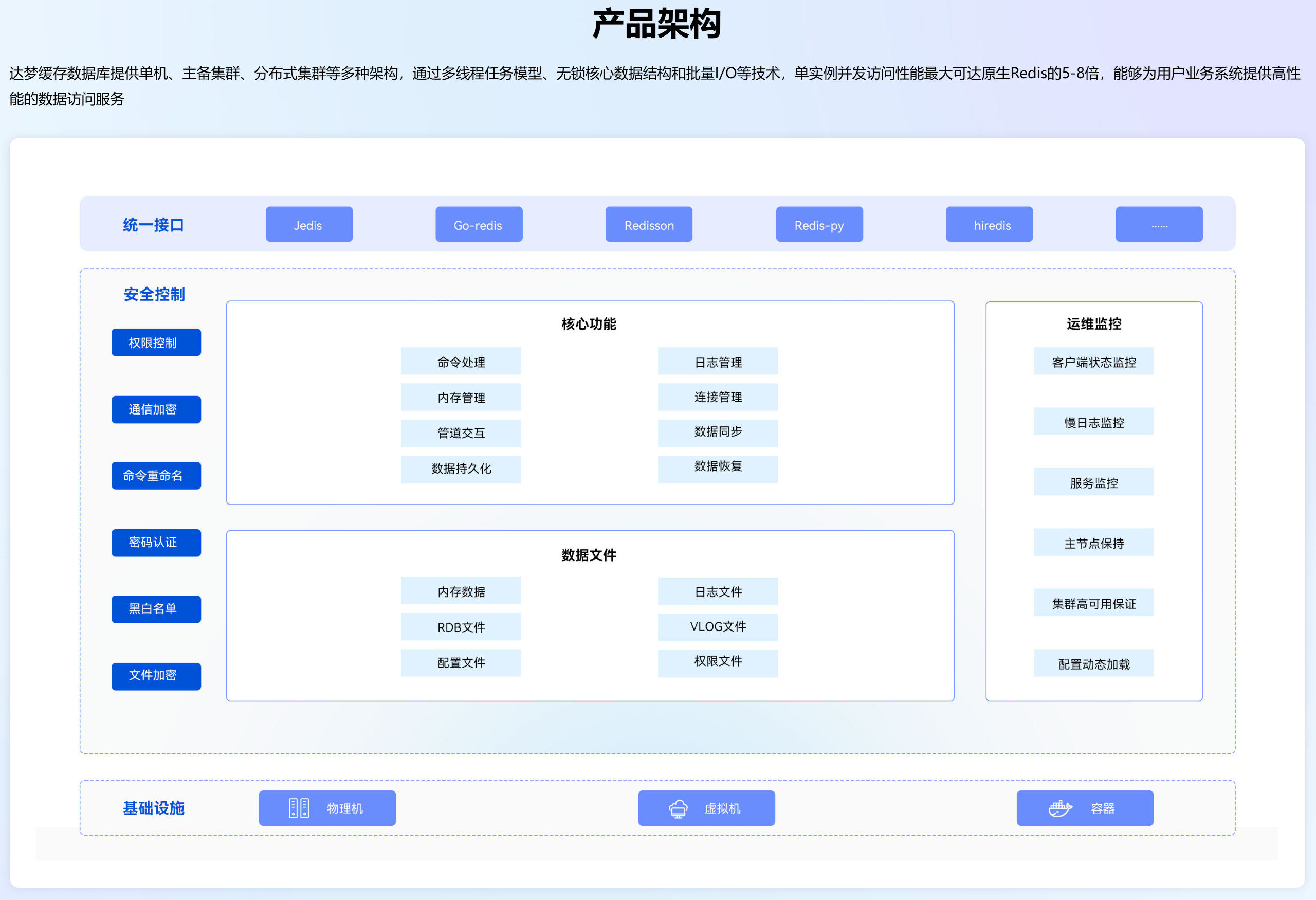The height and width of the screenshot is (900, 1316).
Task: Click the 权限控制 security button
Action: point(156,343)
